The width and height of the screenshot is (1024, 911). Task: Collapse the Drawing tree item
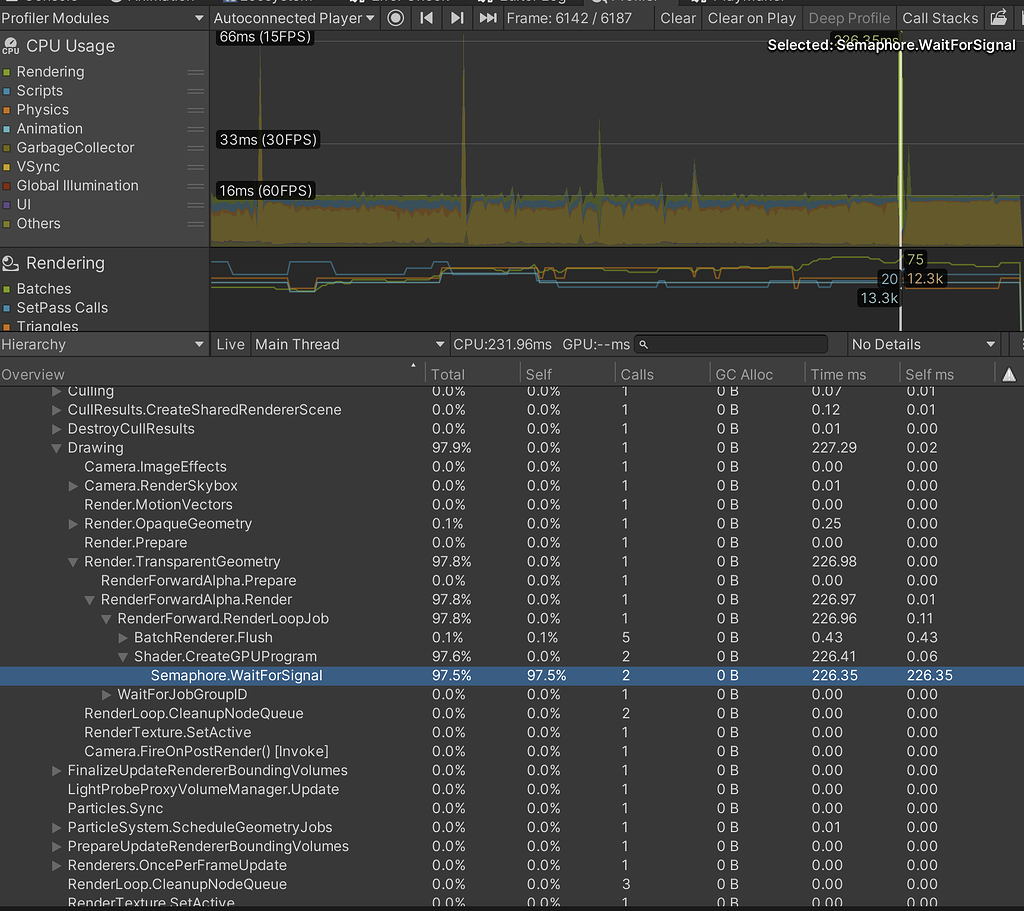coord(55,448)
